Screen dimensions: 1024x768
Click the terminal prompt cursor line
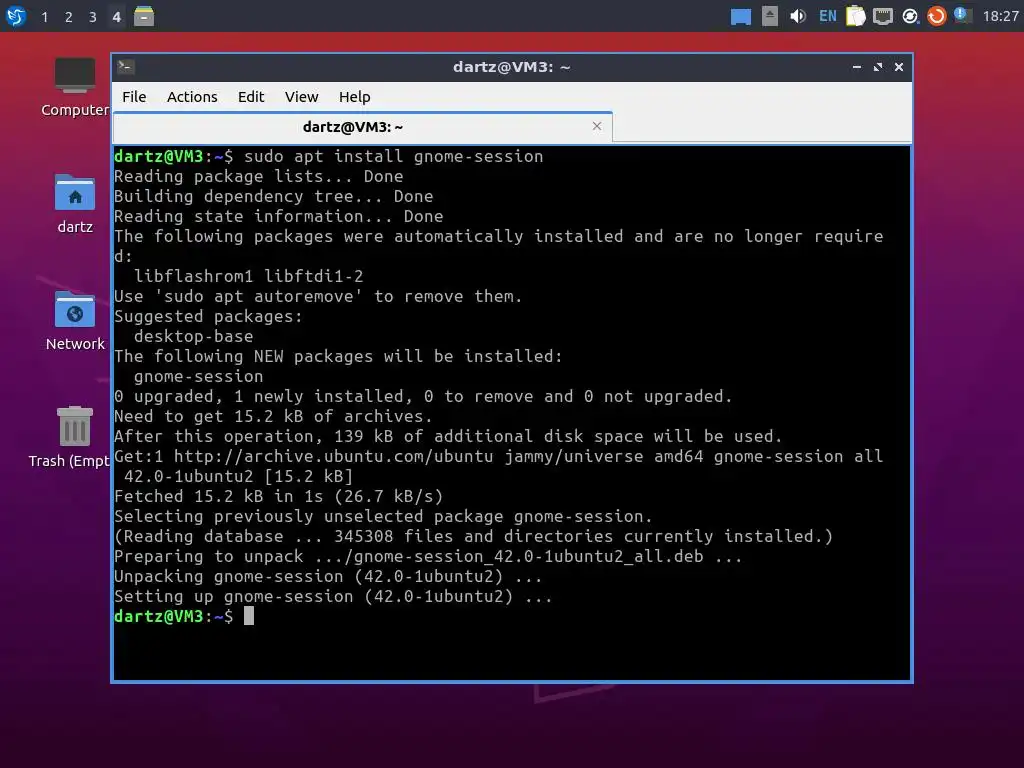pos(184,616)
